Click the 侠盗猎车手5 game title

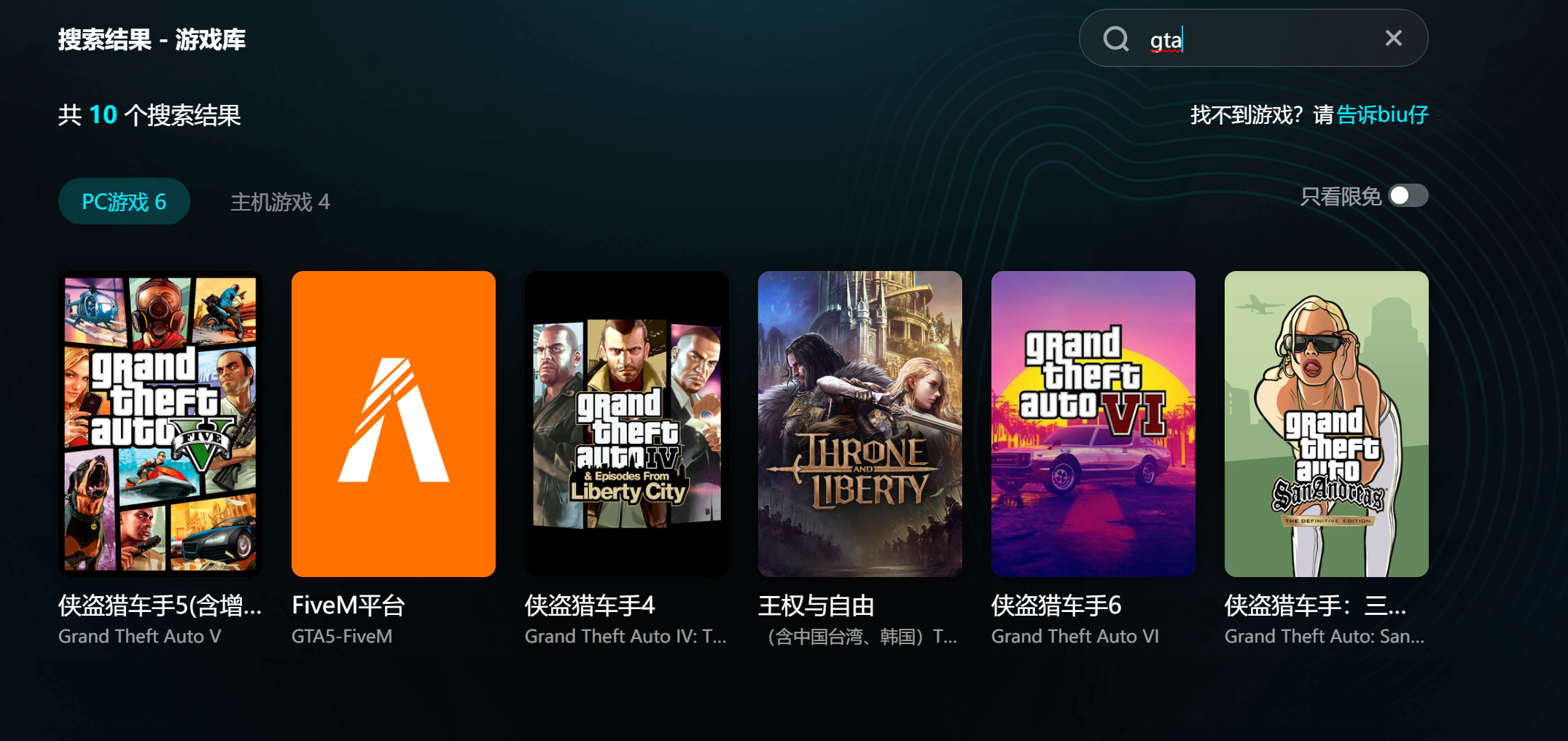click(x=160, y=605)
